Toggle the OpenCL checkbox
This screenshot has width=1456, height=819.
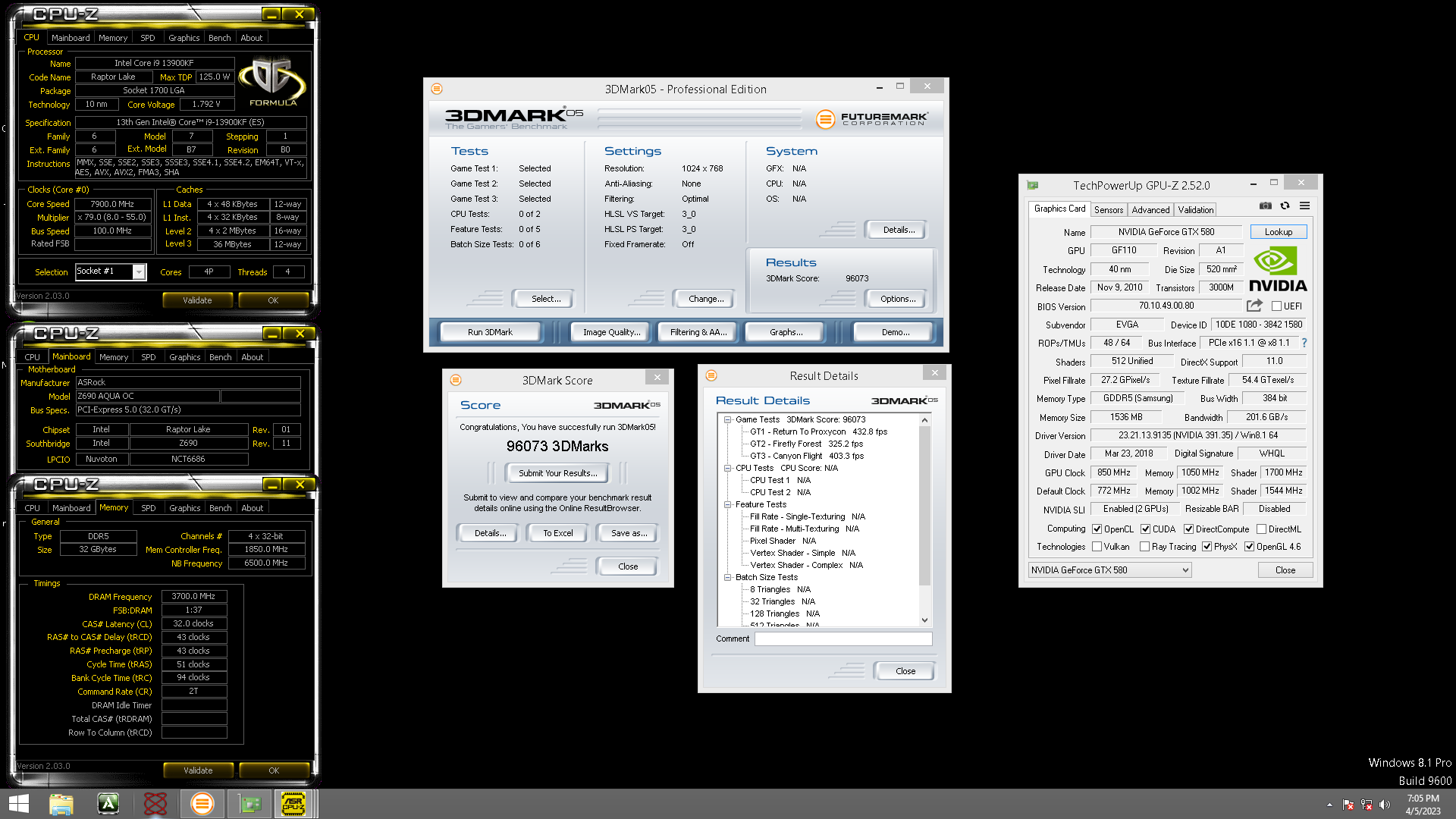tap(1097, 529)
